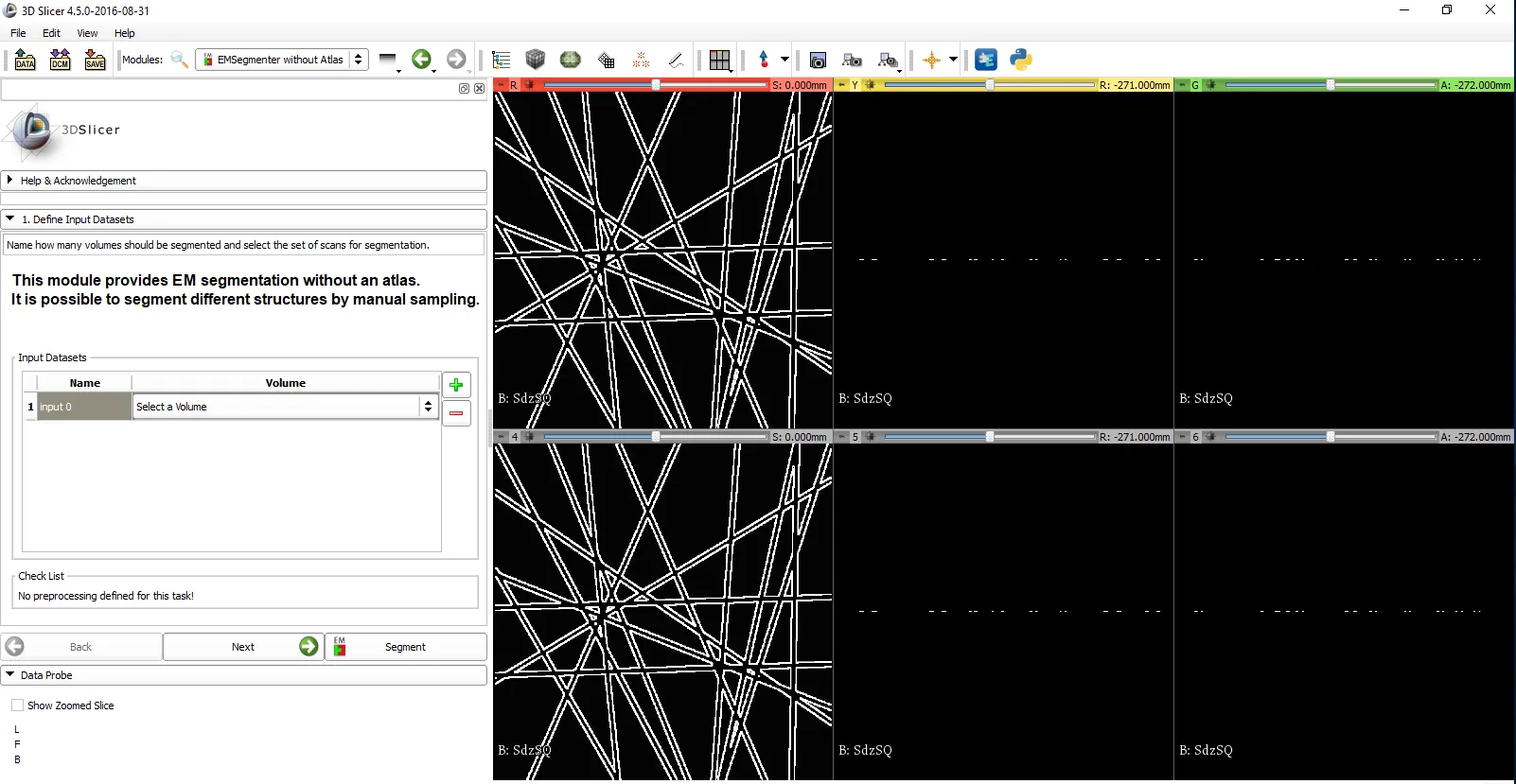This screenshot has width=1516, height=784.
Task: Open the File menu
Action: pos(18,33)
